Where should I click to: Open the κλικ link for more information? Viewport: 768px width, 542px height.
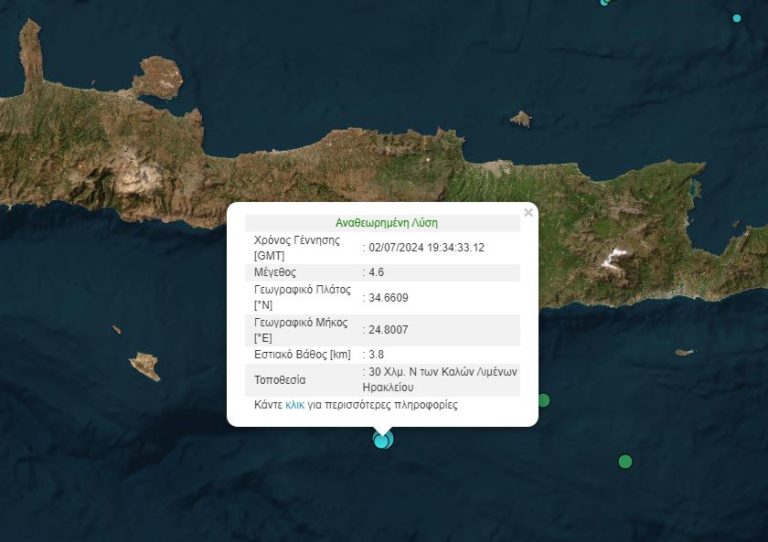tap(294, 405)
